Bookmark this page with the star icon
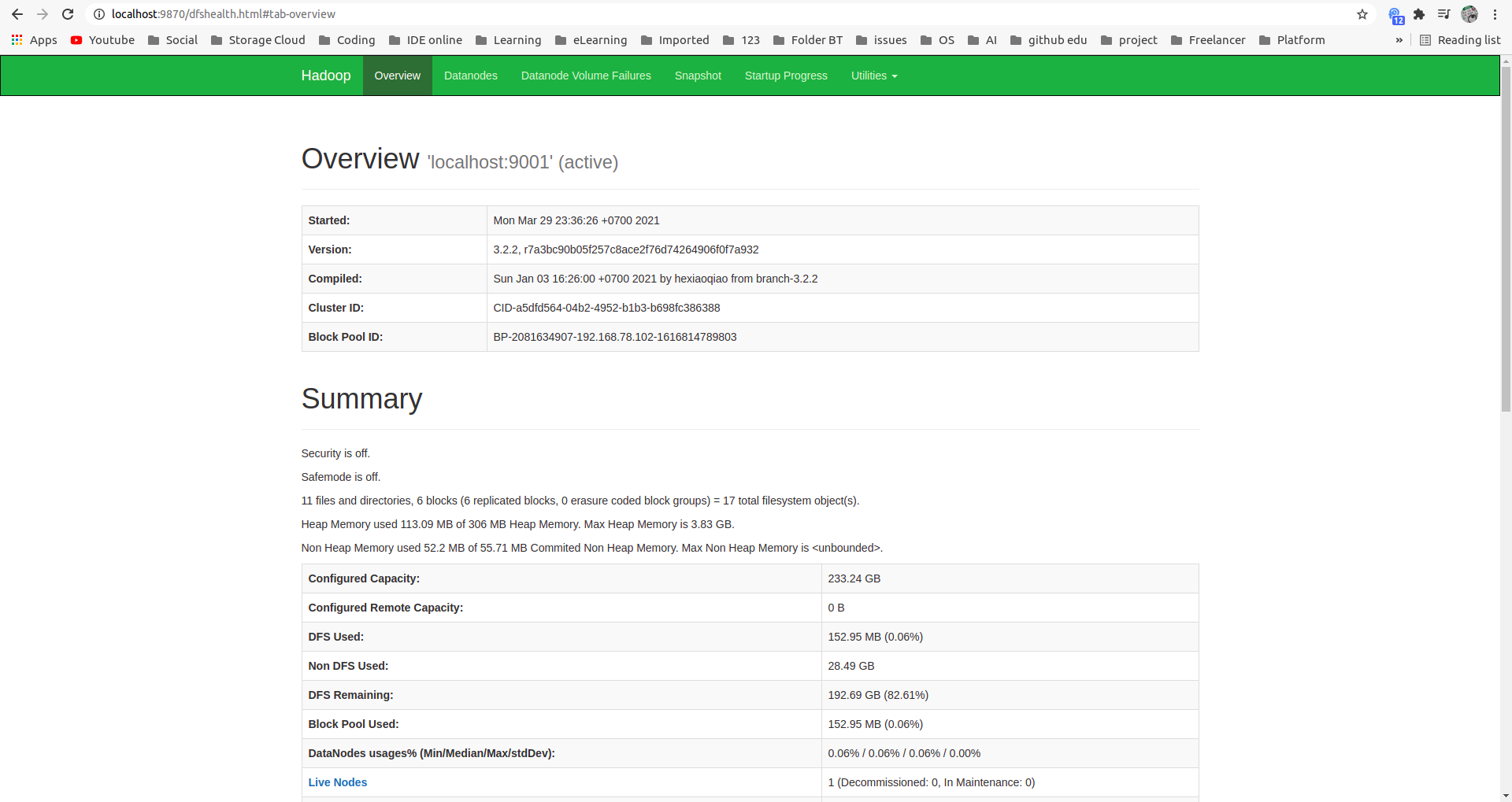Image resolution: width=1512 pixels, height=802 pixels. [1362, 14]
